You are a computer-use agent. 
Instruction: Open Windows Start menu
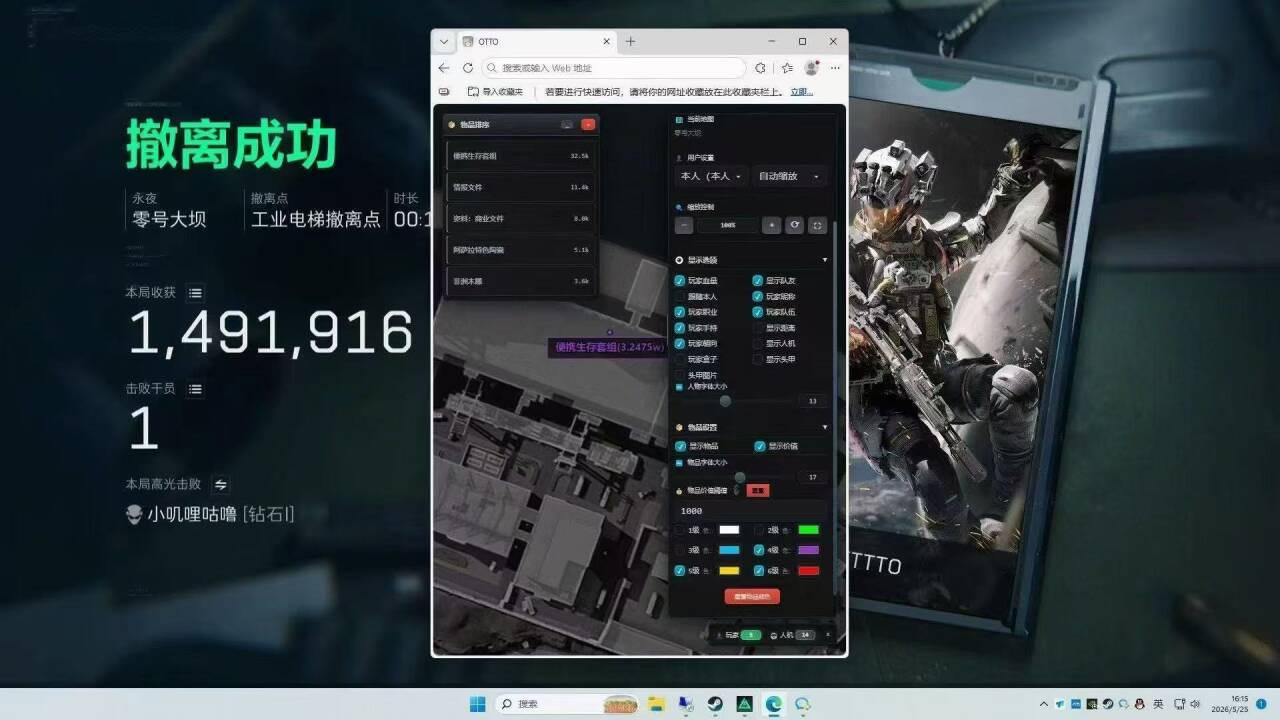click(477, 704)
